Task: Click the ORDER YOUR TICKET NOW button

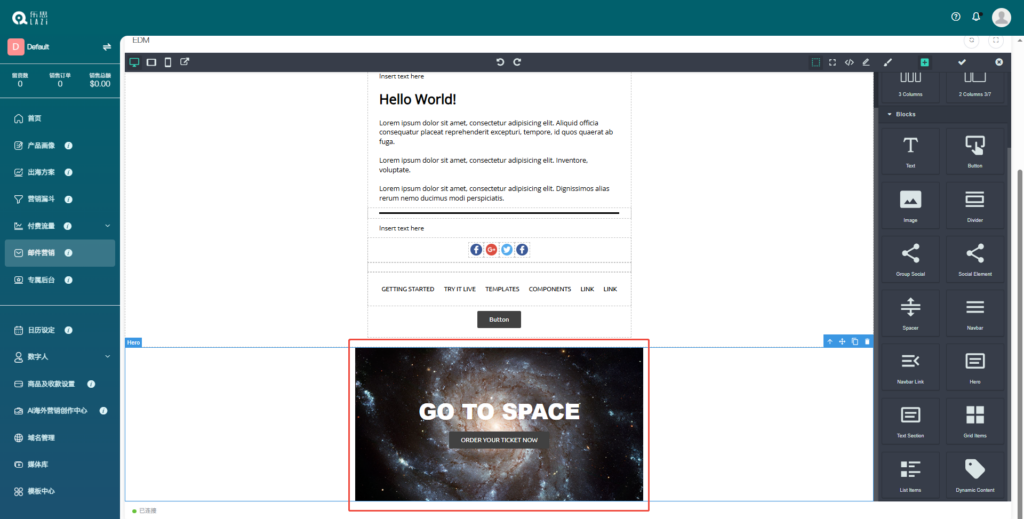Action: 499,440
